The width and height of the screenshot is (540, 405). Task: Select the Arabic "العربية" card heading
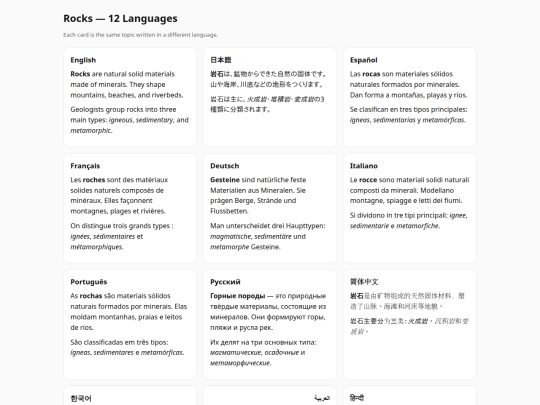click(x=322, y=398)
